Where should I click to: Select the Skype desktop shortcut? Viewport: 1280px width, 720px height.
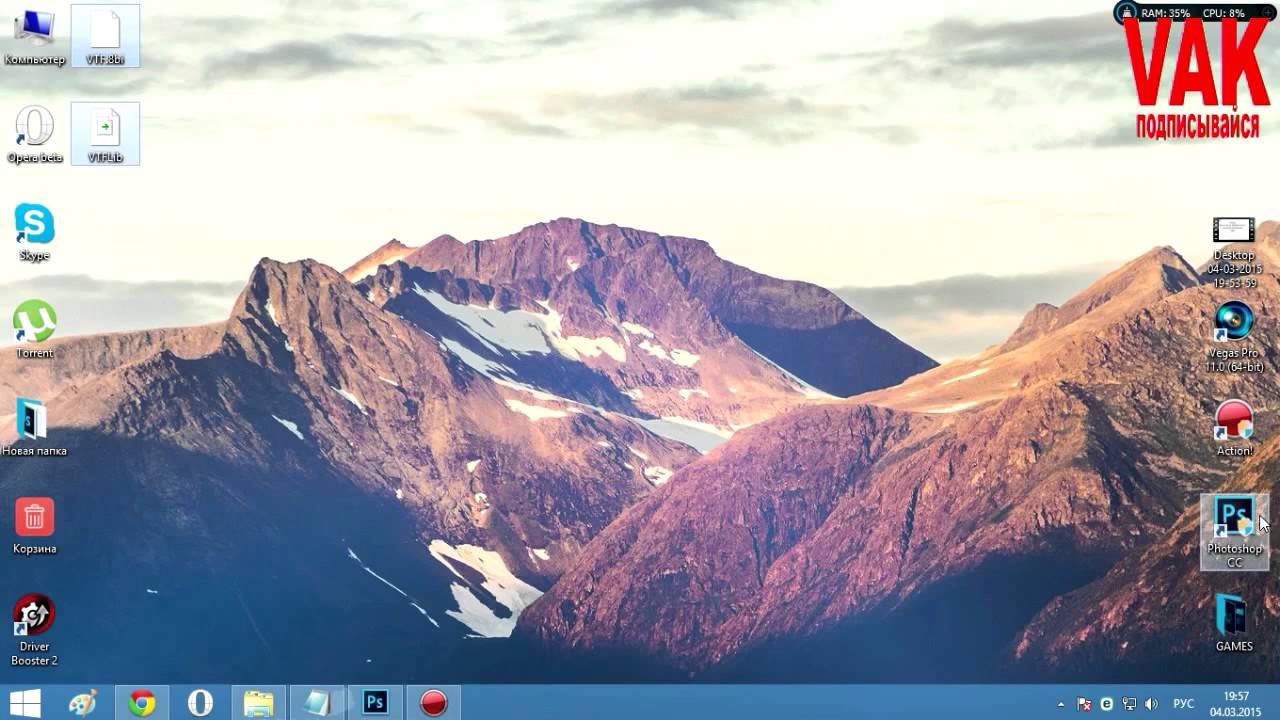34,232
